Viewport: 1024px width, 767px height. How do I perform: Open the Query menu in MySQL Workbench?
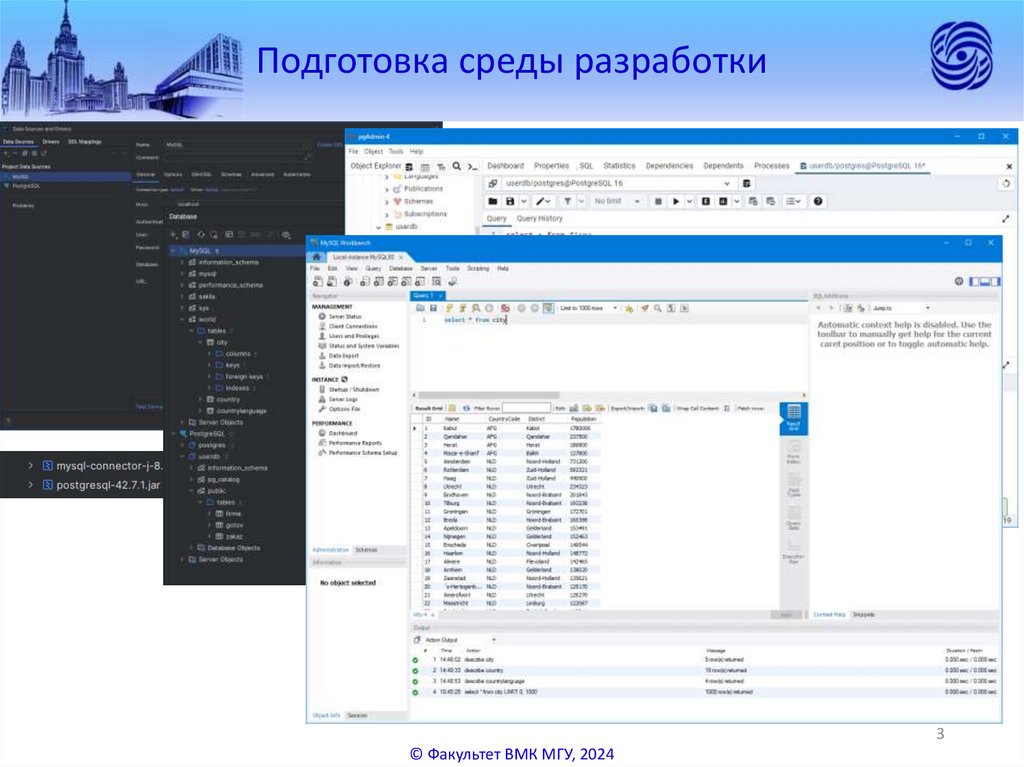coord(373,269)
